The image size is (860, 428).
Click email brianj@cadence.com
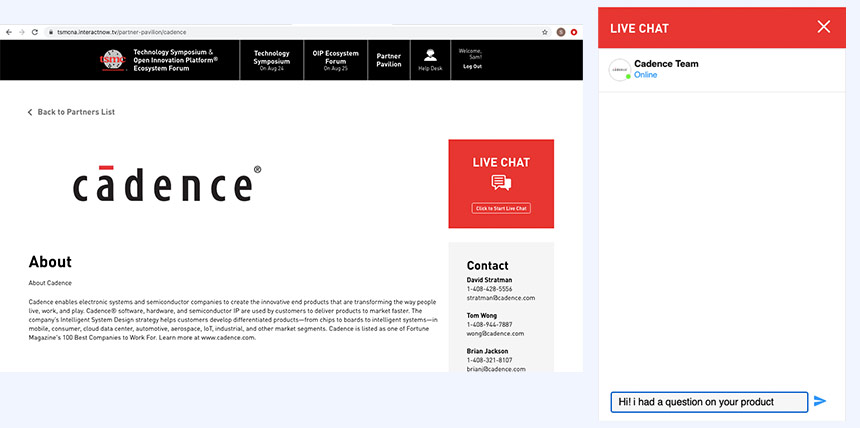pos(496,369)
